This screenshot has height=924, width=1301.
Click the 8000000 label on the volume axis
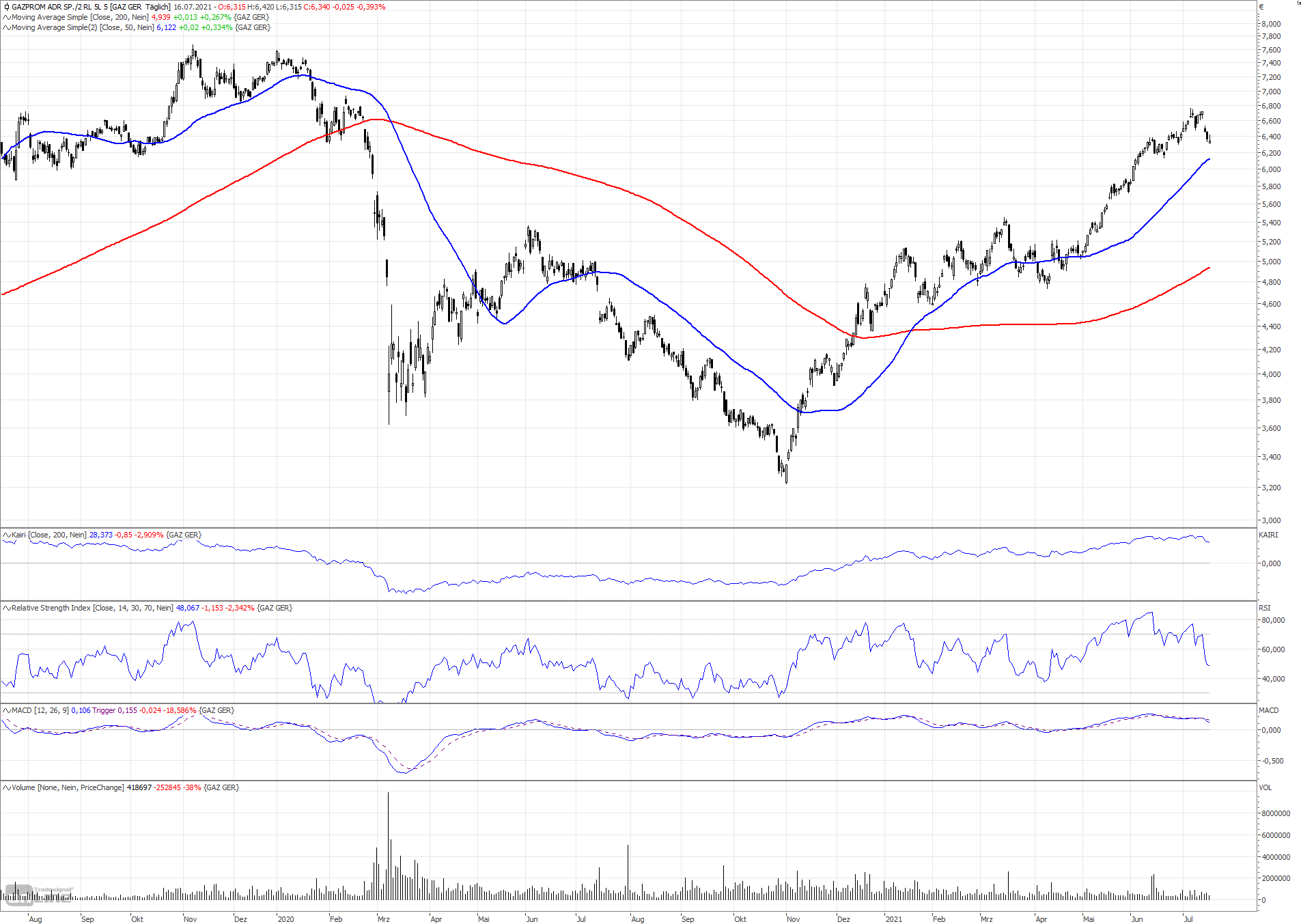[1276, 813]
